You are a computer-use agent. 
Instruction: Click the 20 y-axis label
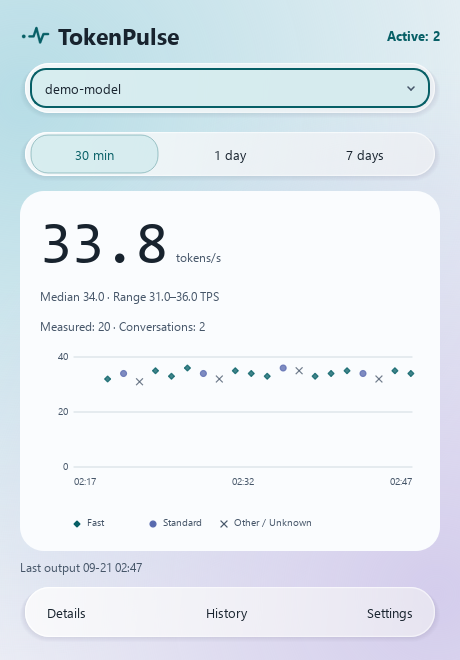click(63, 412)
